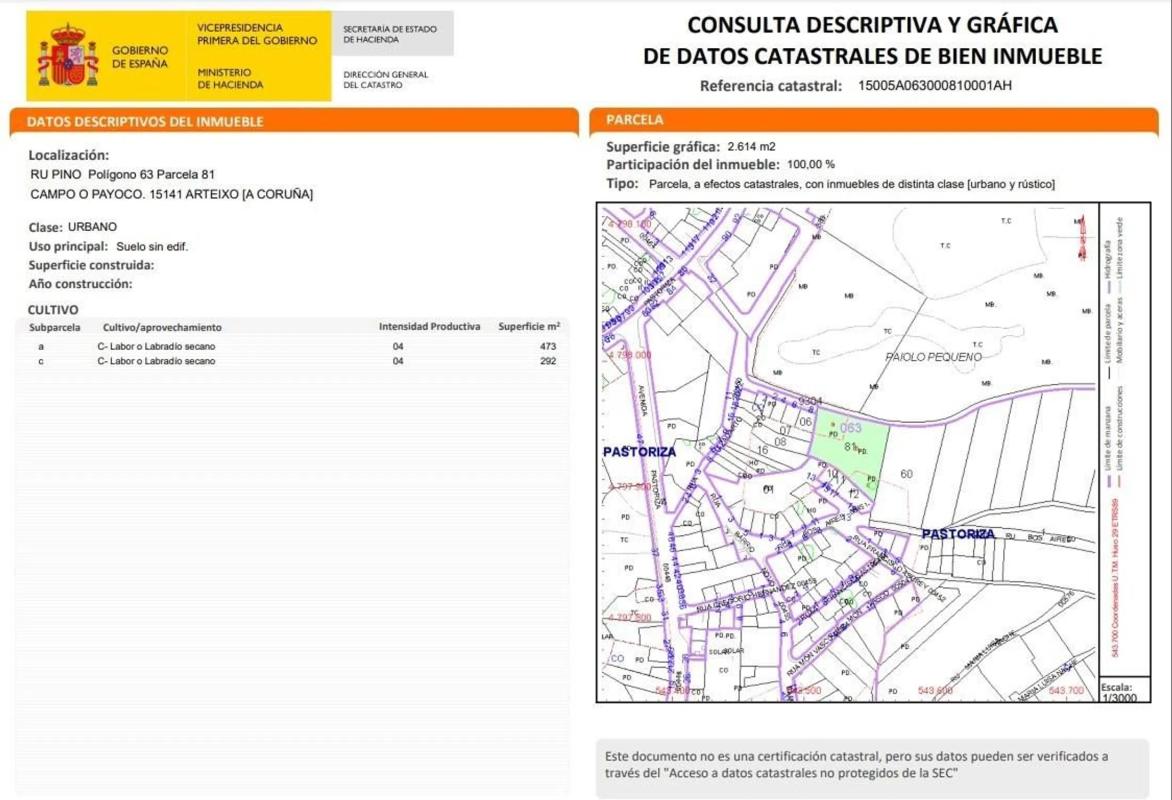Click the yellow Gobierno de España banner
The image size is (1172, 800).
(x=178, y=56)
